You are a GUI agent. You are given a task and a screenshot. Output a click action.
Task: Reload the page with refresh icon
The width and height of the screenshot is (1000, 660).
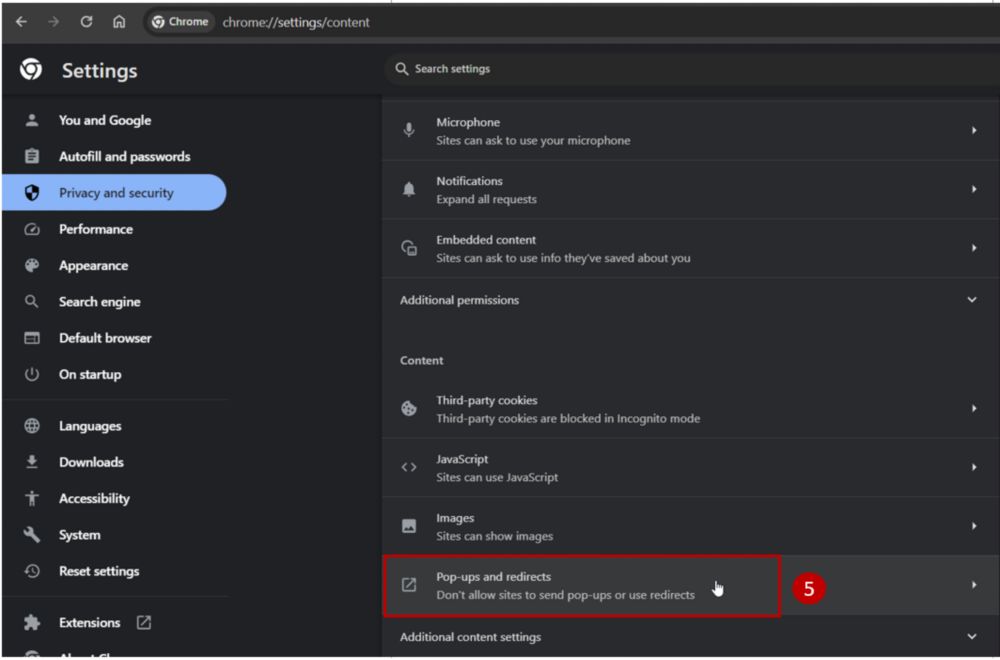pyautogui.click(x=87, y=22)
